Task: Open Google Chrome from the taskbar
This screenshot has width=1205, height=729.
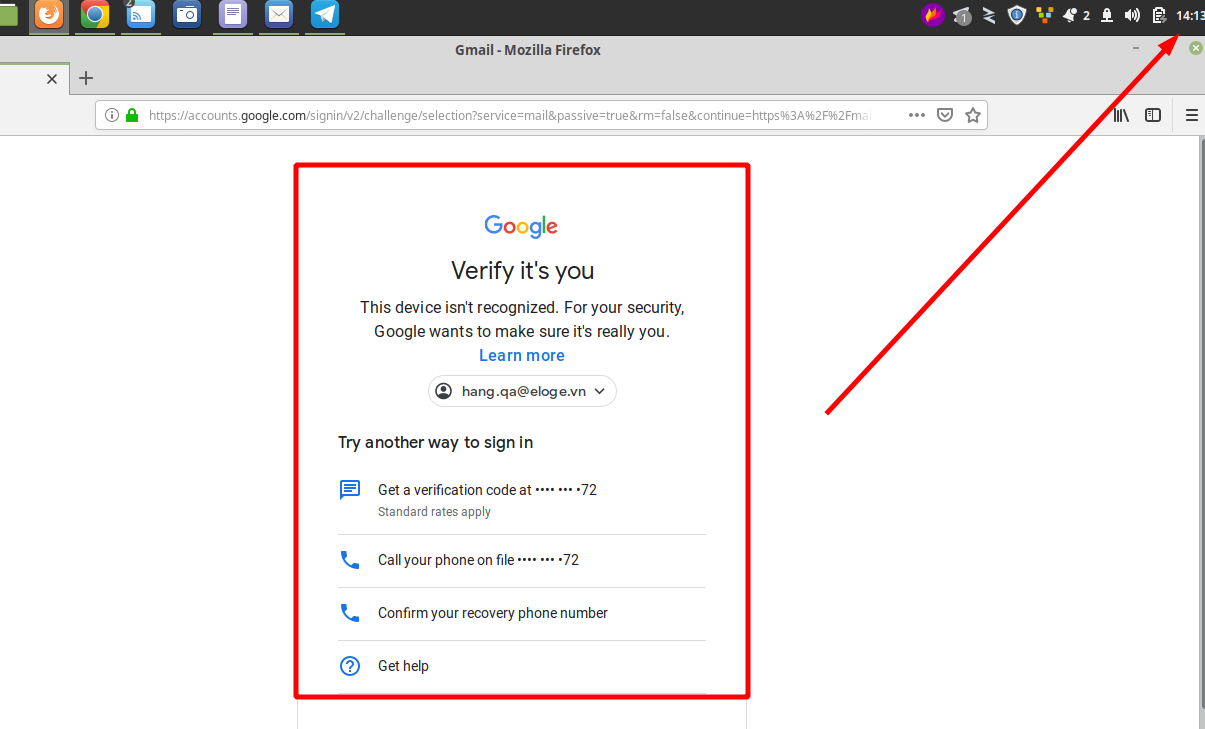Action: pos(95,14)
